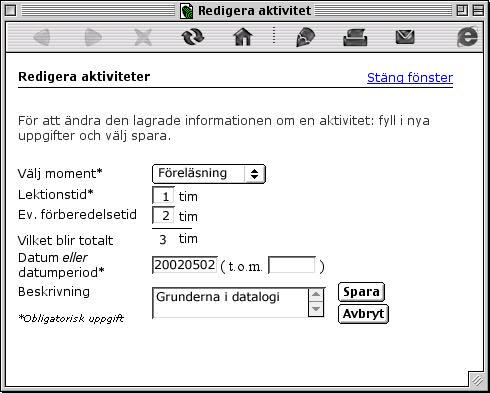Open the Föreläsning moment dropdown
The height and width of the screenshot is (393, 490).
point(209,174)
